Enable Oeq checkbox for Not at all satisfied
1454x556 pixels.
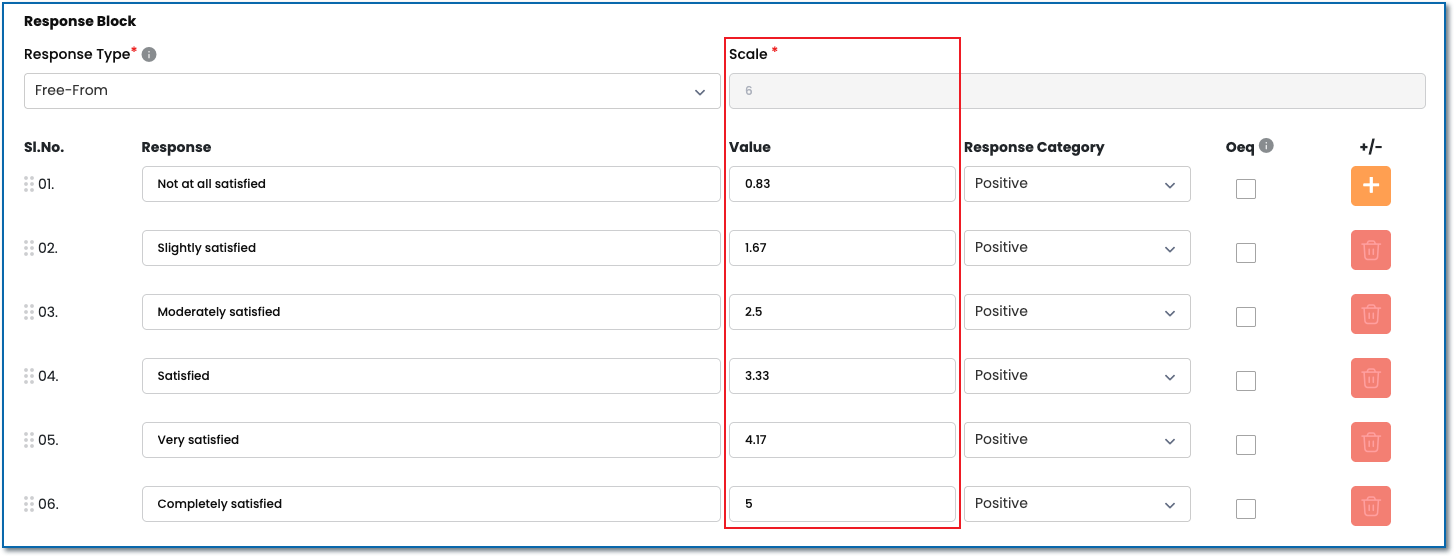tap(1245, 189)
